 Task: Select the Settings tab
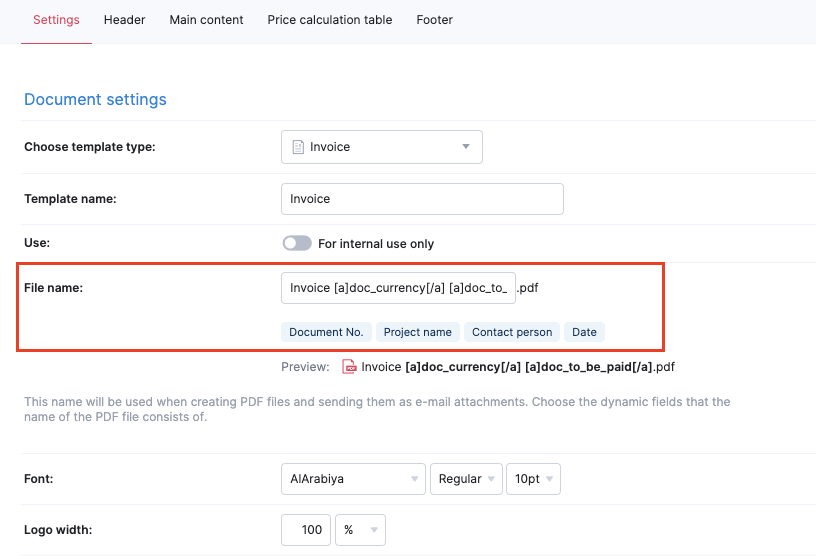56,20
